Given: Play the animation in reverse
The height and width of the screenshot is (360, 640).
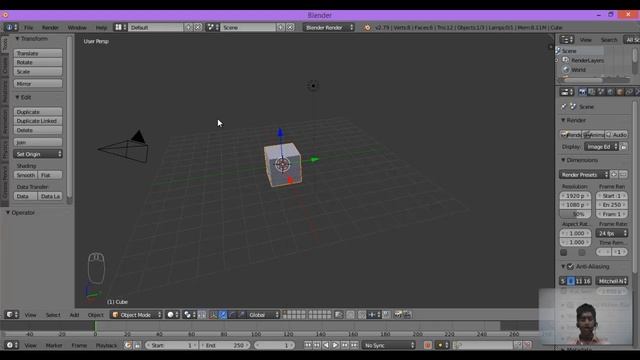Looking at the screenshot, I should pyautogui.click(x=326, y=345).
